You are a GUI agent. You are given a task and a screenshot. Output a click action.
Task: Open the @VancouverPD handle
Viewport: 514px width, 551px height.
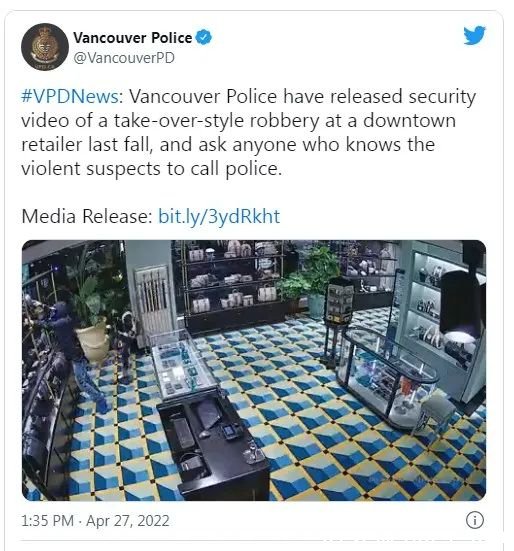click(124, 58)
